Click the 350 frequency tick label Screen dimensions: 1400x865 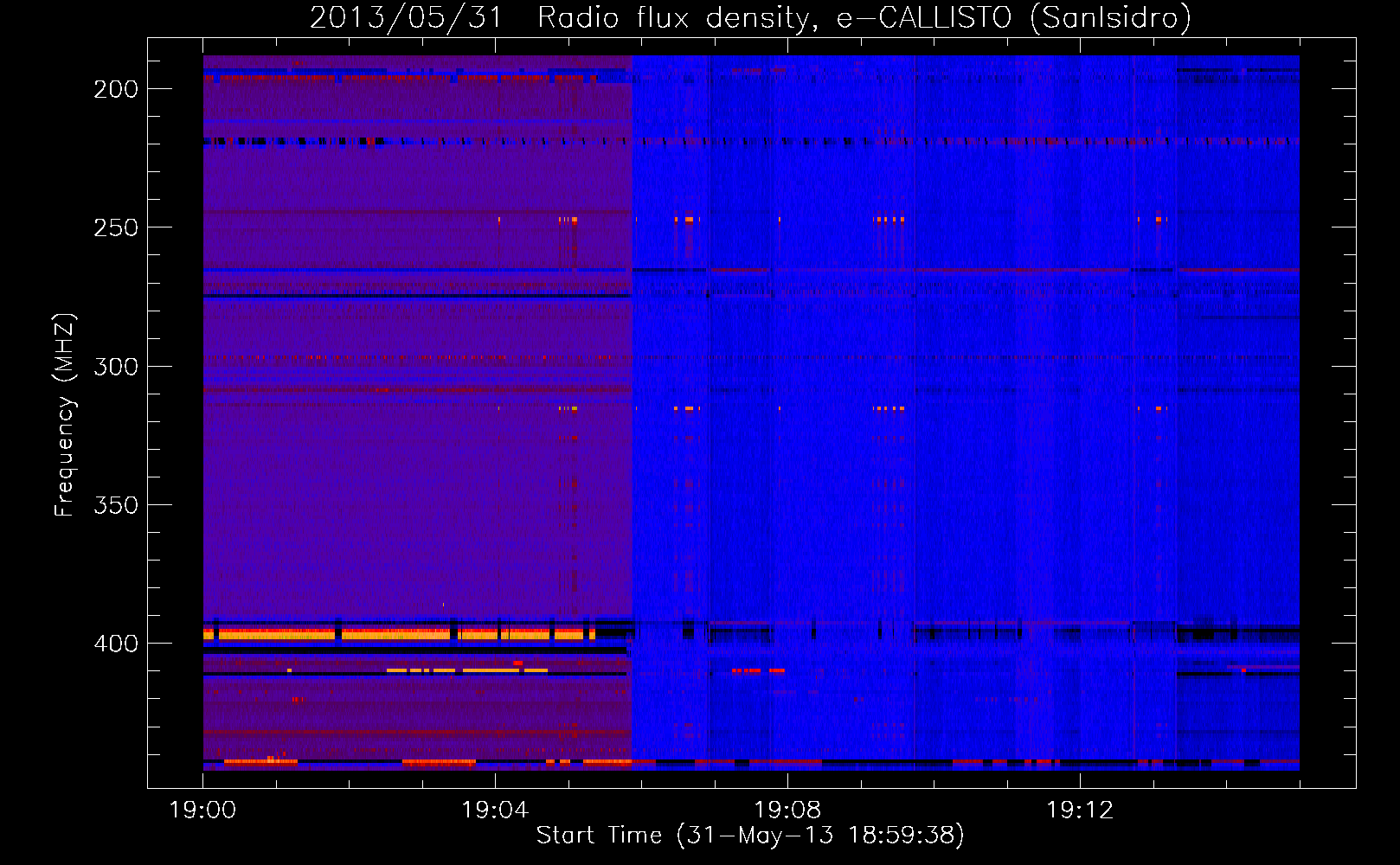tap(116, 505)
